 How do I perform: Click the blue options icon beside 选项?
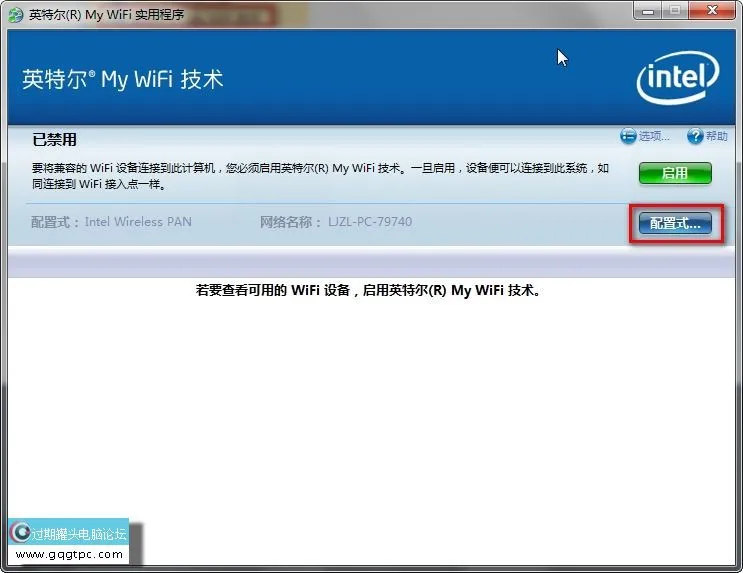pyautogui.click(x=628, y=136)
